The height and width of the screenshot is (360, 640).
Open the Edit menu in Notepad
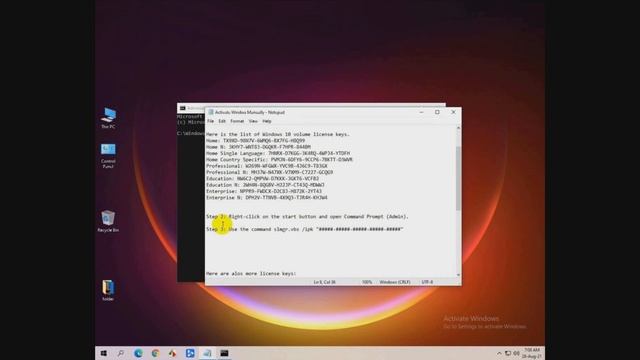[222, 121]
